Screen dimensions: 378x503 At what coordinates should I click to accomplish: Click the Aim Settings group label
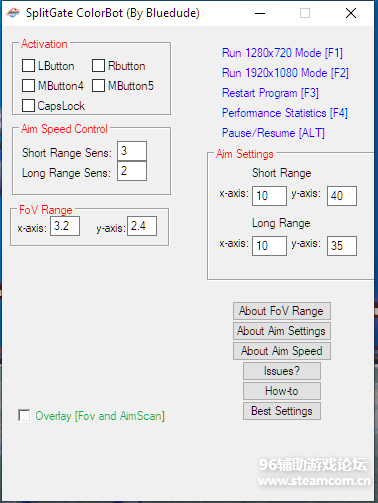click(x=245, y=154)
